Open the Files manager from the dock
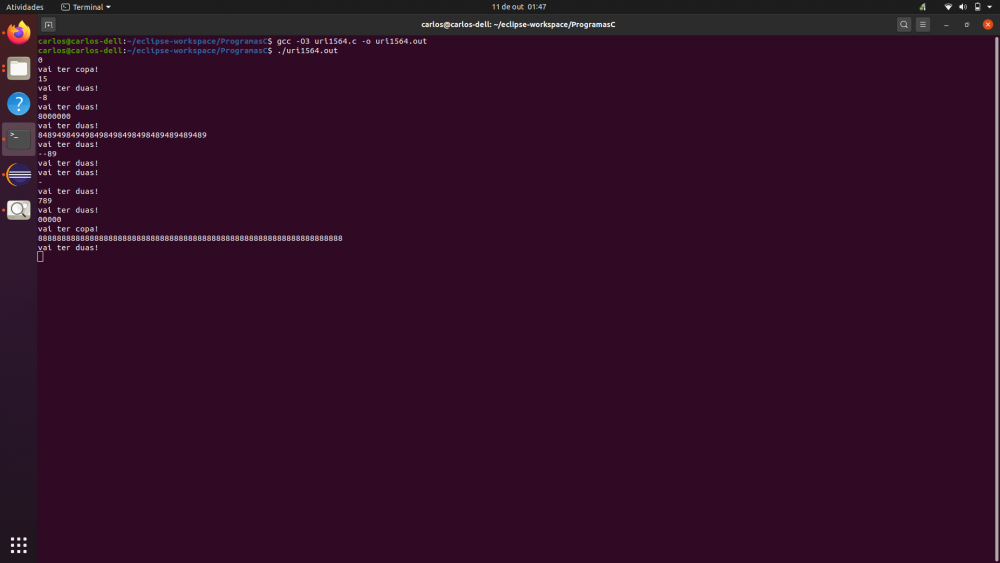Screen dimensions: 1000x563 click(x=19, y=68)
